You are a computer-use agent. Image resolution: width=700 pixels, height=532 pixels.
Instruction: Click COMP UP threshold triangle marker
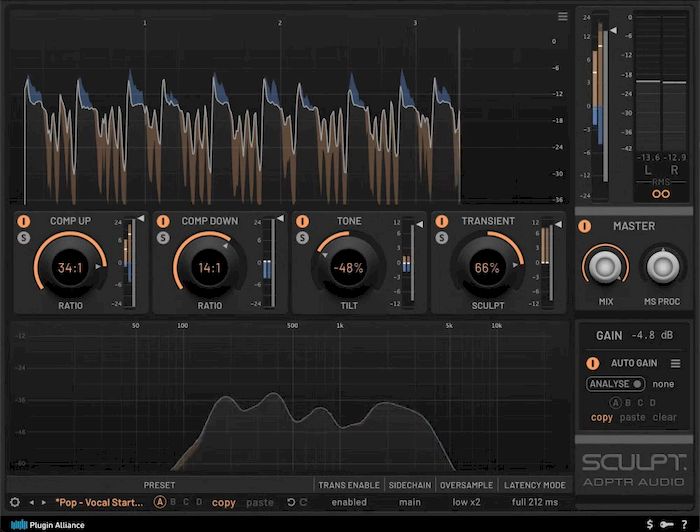(x=141, y=218)
